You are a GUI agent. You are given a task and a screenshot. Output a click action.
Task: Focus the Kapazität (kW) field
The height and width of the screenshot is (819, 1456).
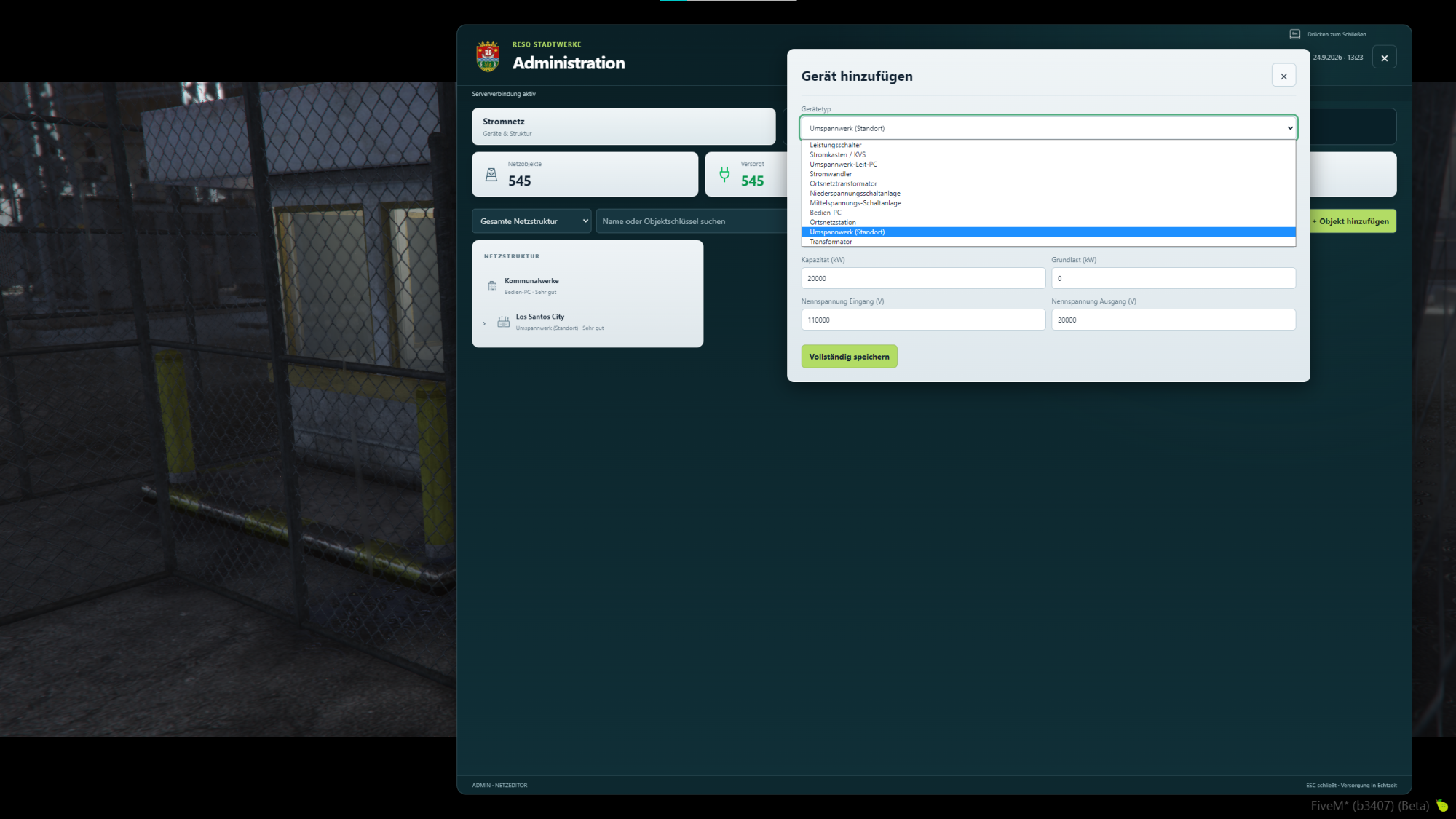[923, 278]
